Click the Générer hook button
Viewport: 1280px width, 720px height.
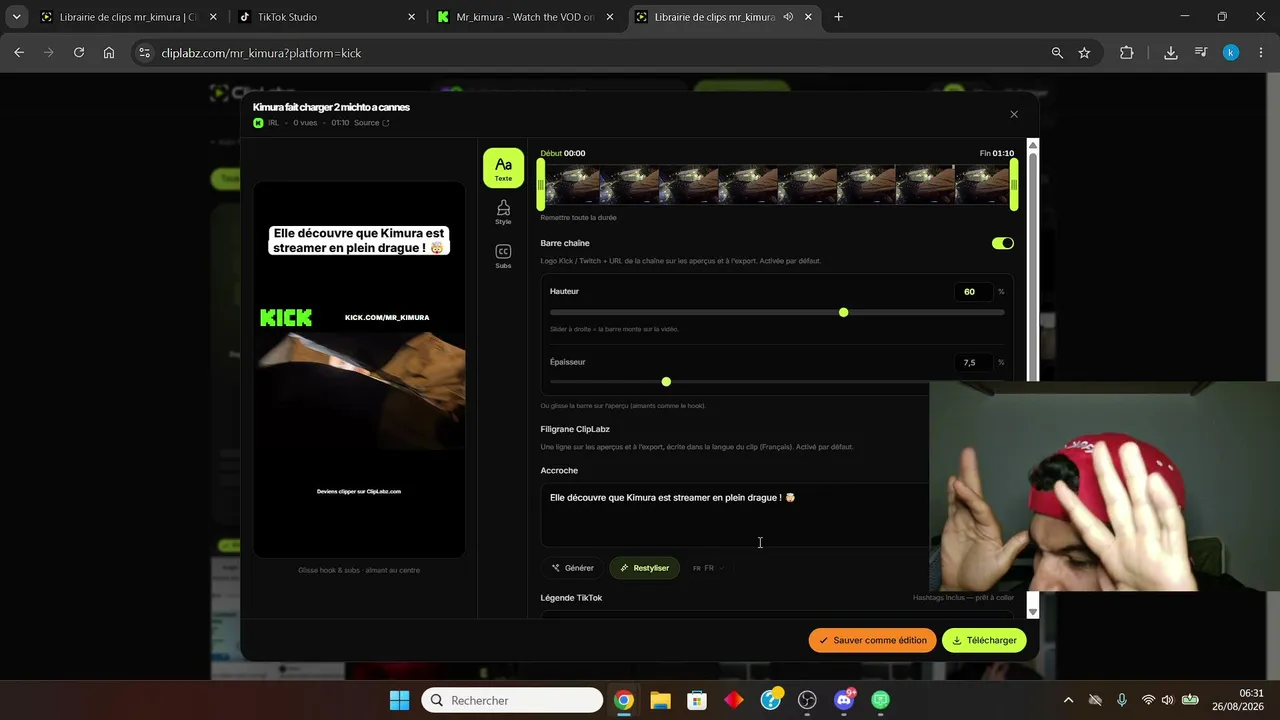pyautogui.click(x=573, y=568)
